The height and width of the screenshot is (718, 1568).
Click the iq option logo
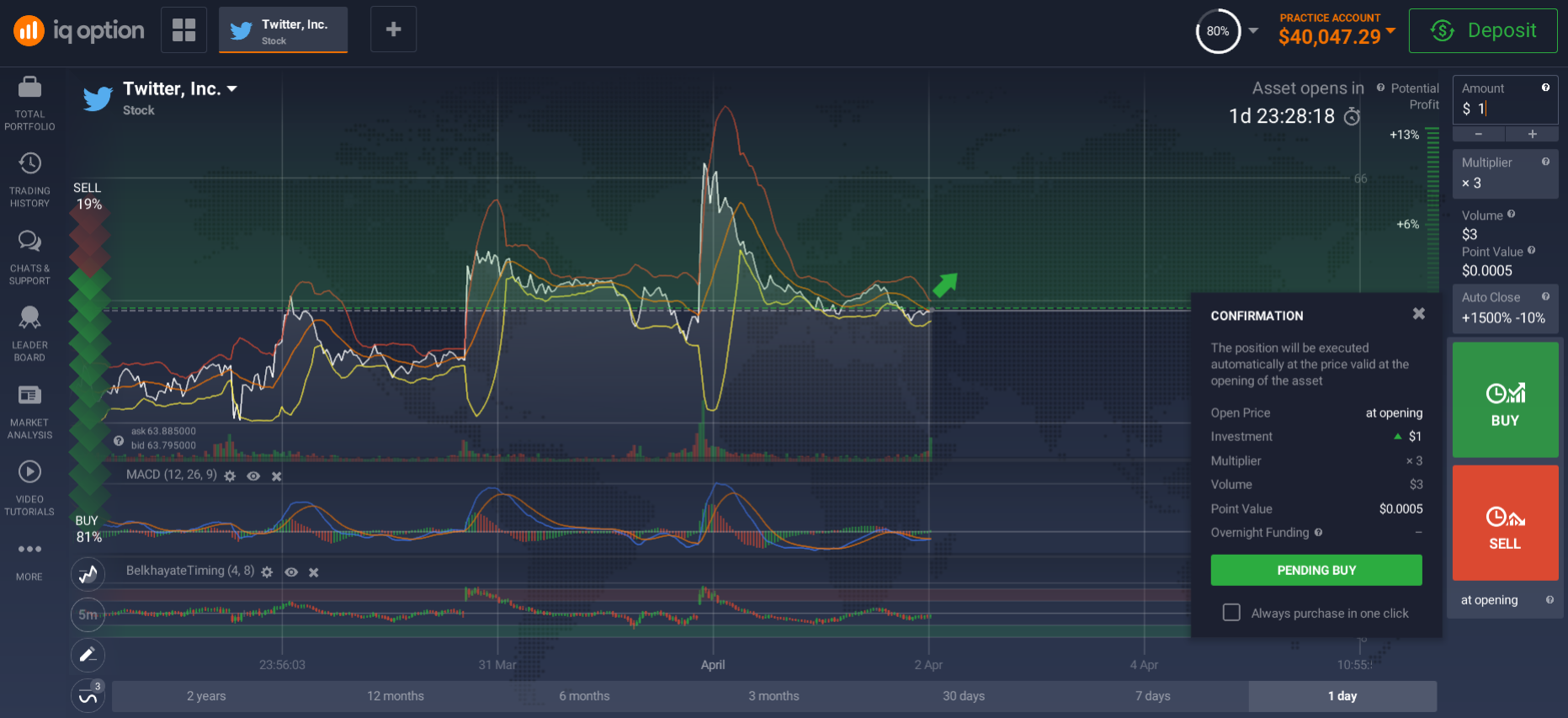[78, 31]
